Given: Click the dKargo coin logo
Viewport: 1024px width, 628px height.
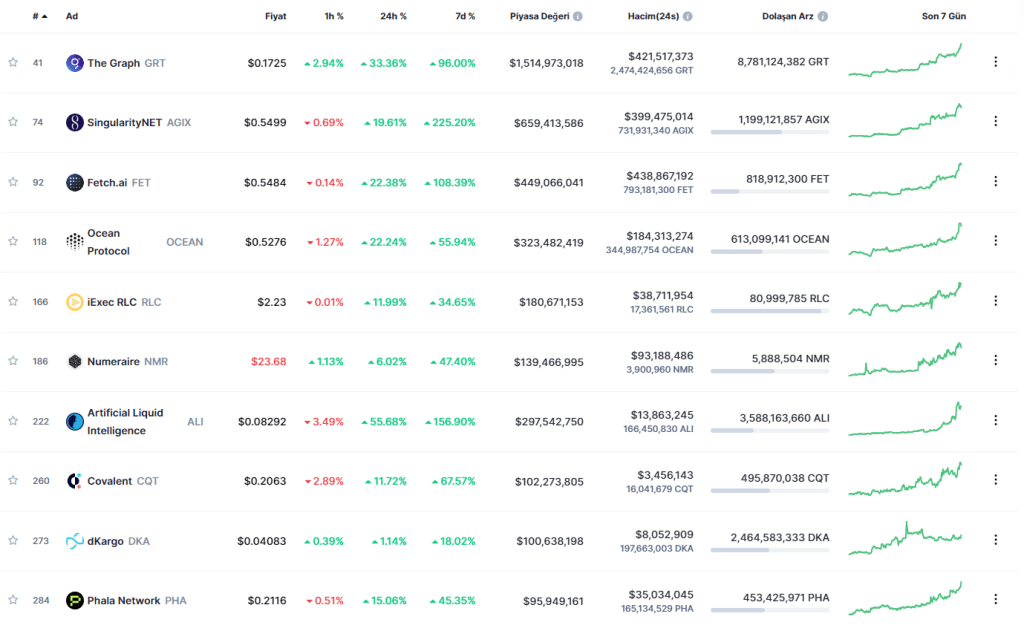Looking at the screenshot, I should [x=74, y=541].
